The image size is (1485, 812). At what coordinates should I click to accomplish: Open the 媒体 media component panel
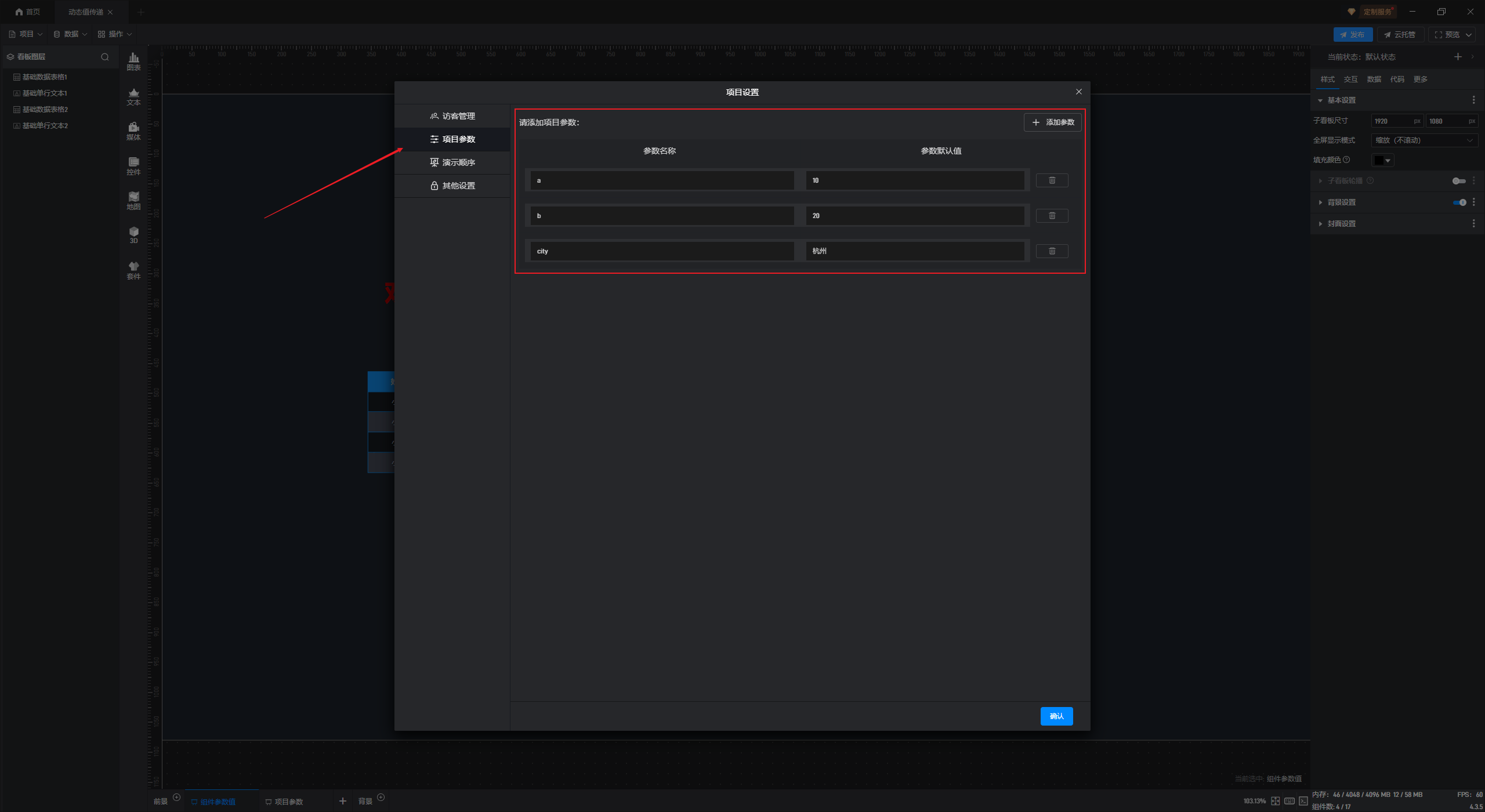(133, 130)
